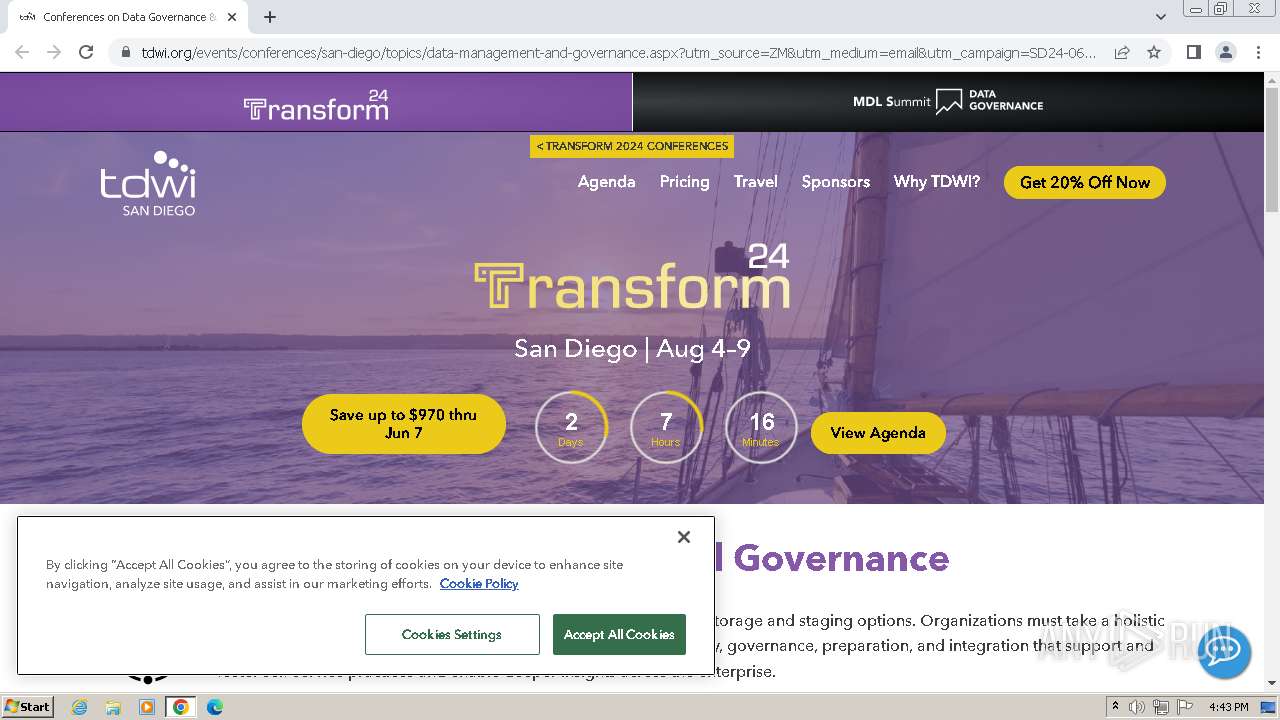Select the Transform 24 banner tab
The height and width of the screenshot is (720, 1280).
[316, 103]
